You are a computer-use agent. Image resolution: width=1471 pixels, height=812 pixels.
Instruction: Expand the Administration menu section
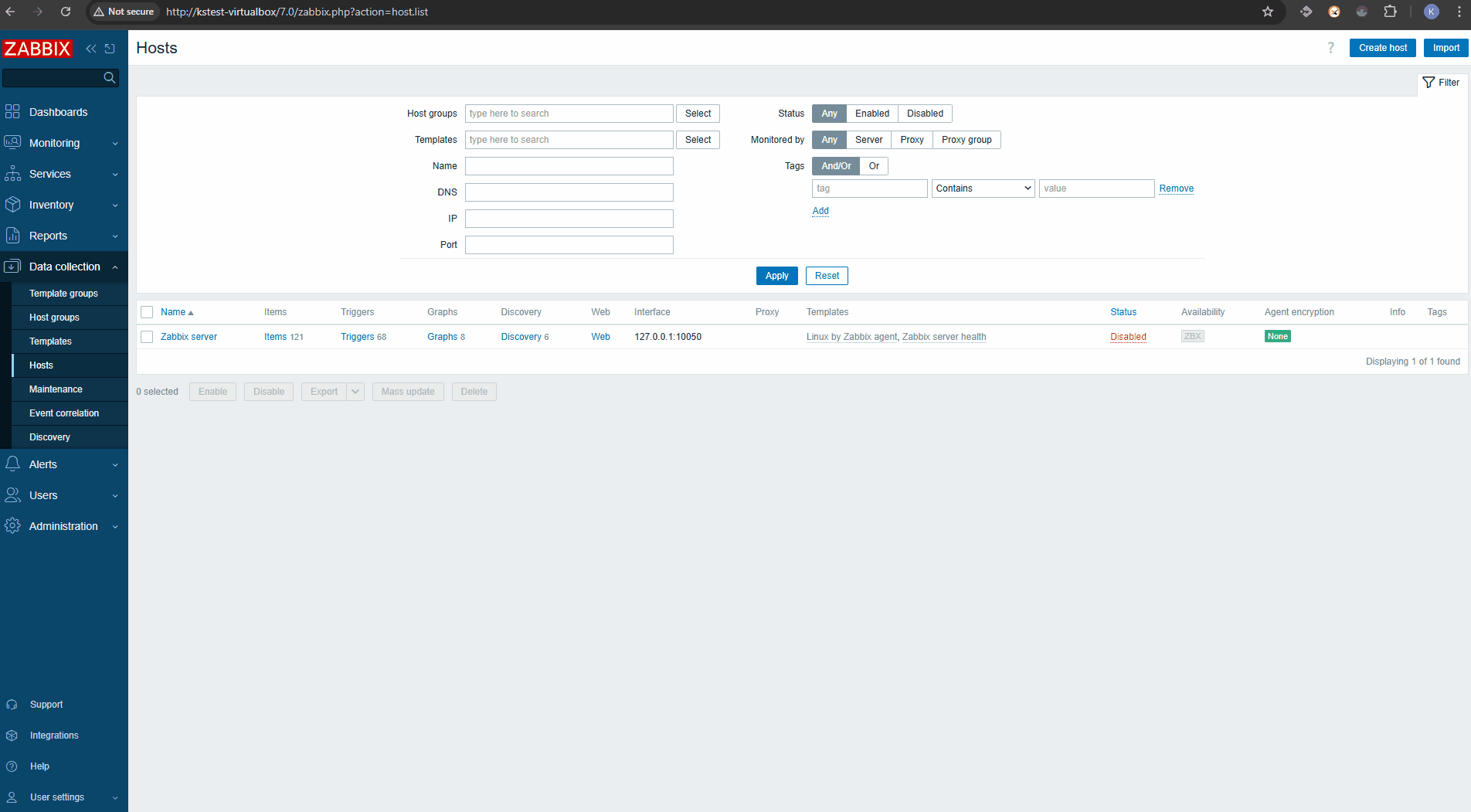[x=63, y=526]
